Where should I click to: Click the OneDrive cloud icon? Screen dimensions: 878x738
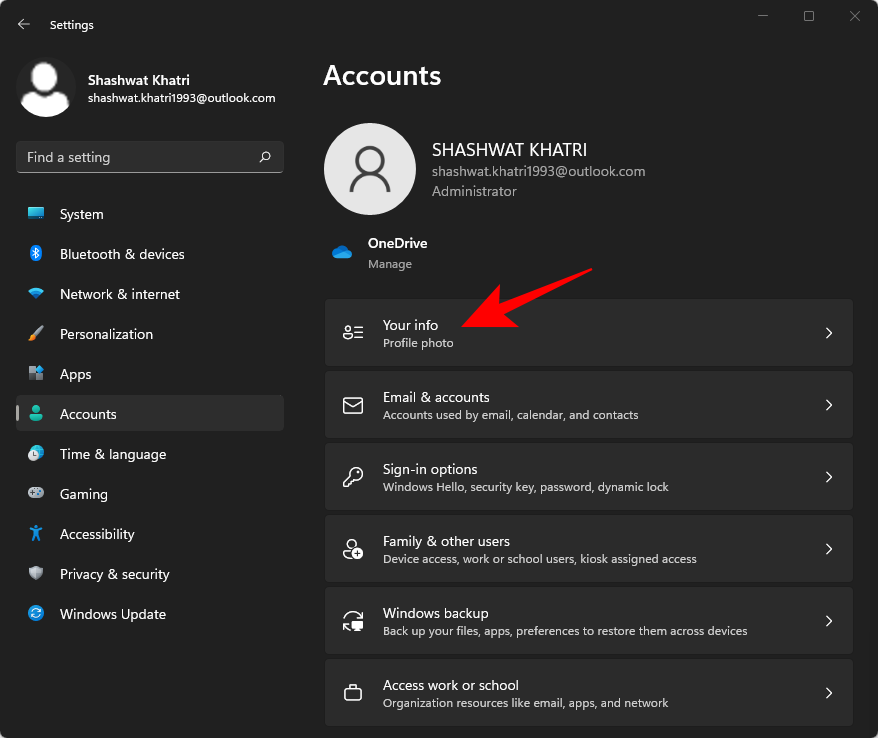342,252
